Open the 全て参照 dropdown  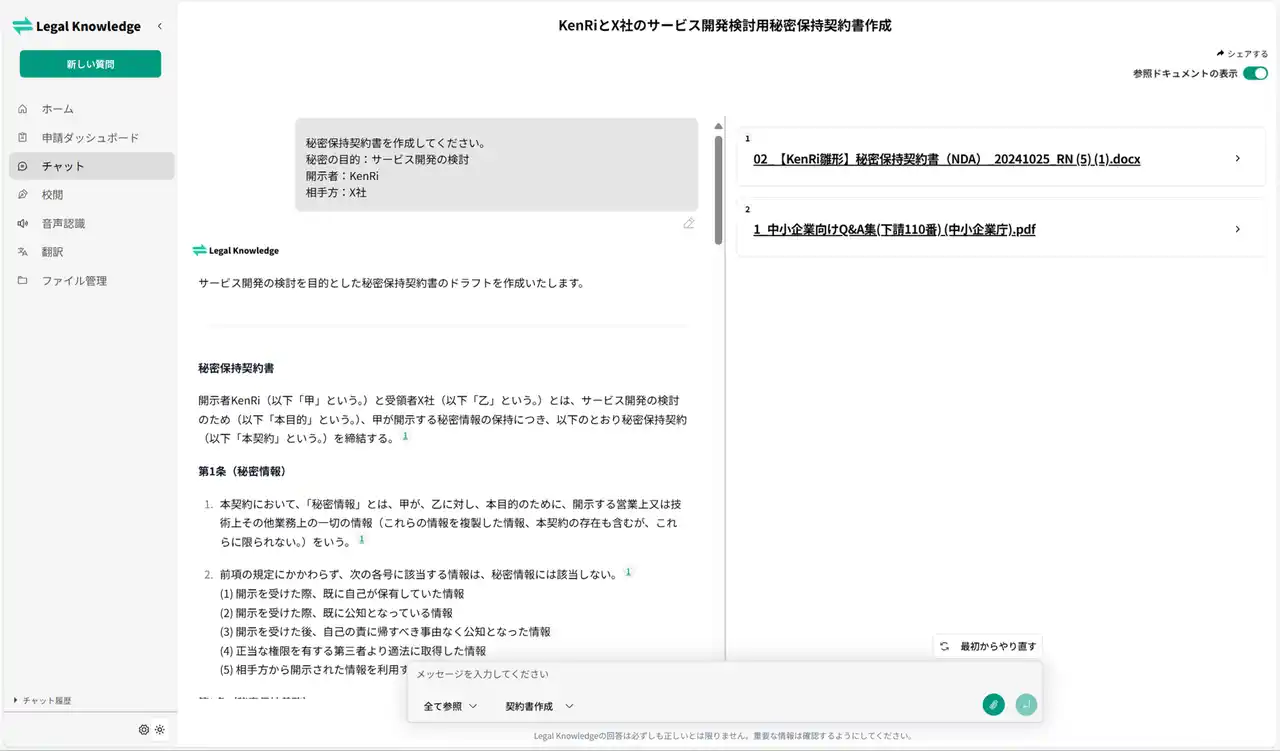[450, 706]
